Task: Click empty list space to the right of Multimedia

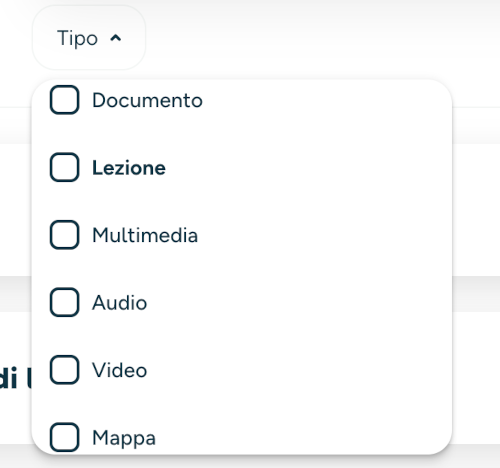Action: click(x=323, y=235)
